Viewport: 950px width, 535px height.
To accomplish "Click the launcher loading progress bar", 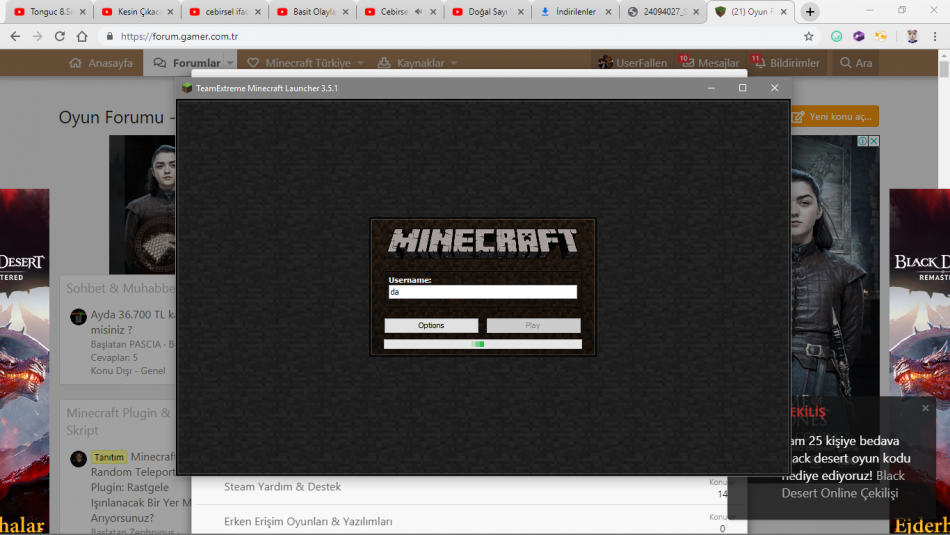I will 482,344.
